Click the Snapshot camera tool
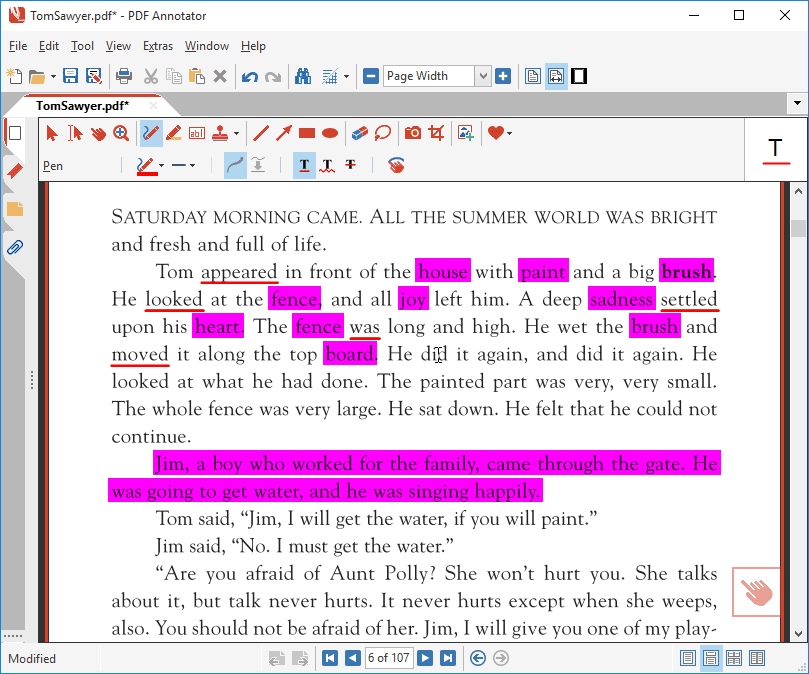Image resolution: width=809 pixels, height=674 pixels. (413, 134)
